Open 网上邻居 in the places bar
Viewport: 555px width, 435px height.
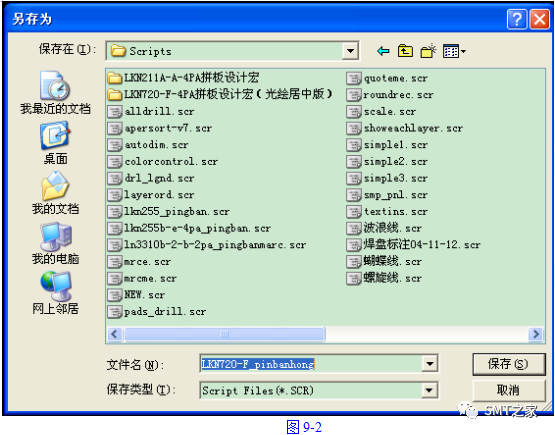tap(55, 293)
